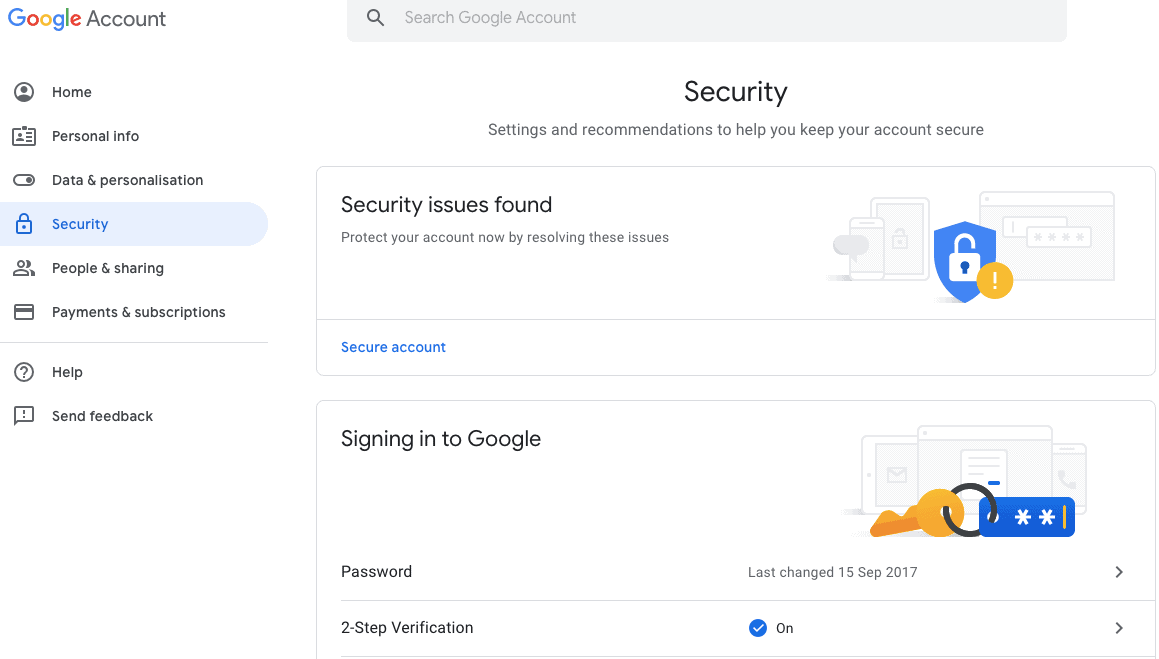The image size is (1159, 659).
Task: Expand the 2-Step Verification chevron
Action: (x=1119, y=628)
